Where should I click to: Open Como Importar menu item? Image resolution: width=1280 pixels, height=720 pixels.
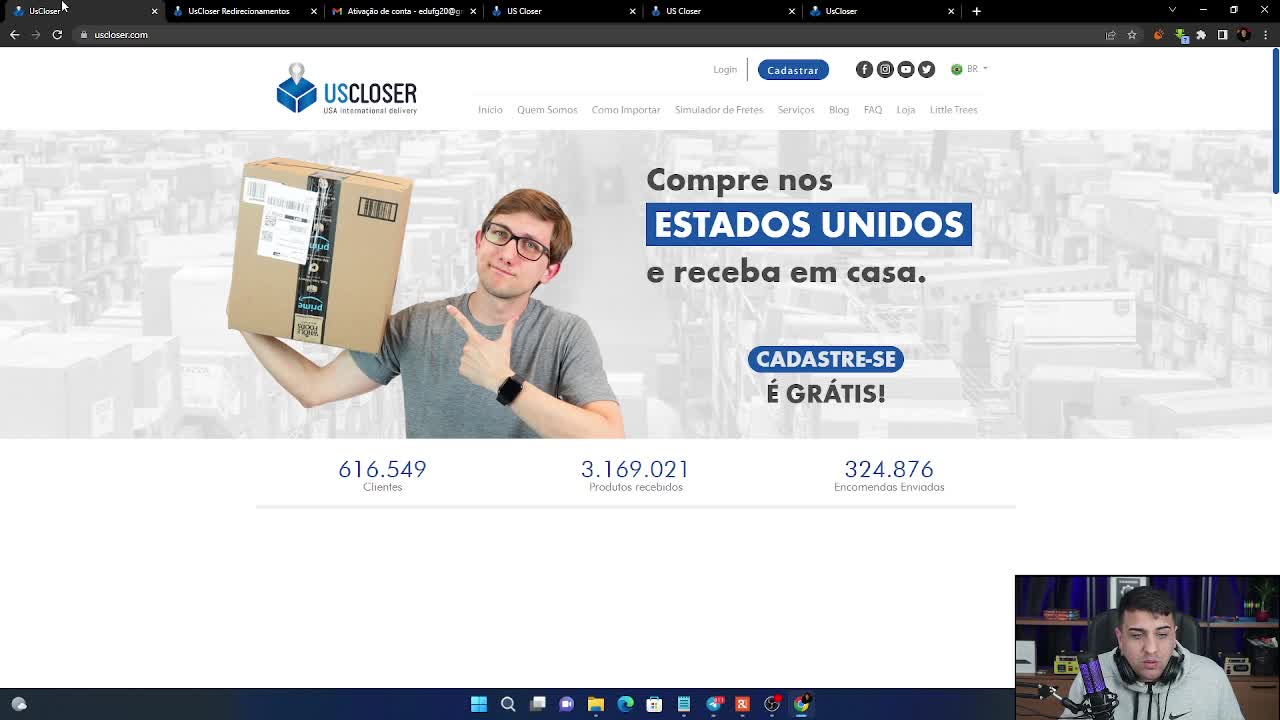click(x=626, y=110)
